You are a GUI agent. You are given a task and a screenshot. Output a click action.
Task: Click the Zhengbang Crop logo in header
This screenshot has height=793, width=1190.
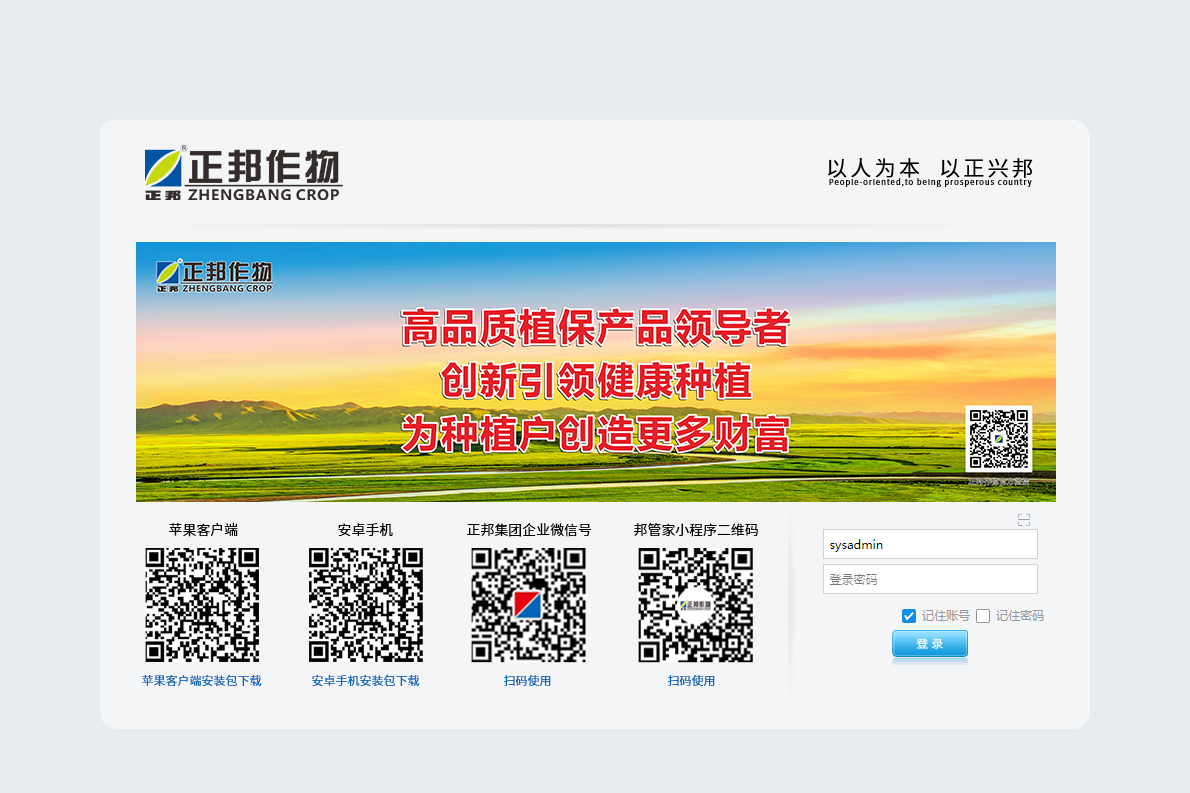tap(243, 174)
